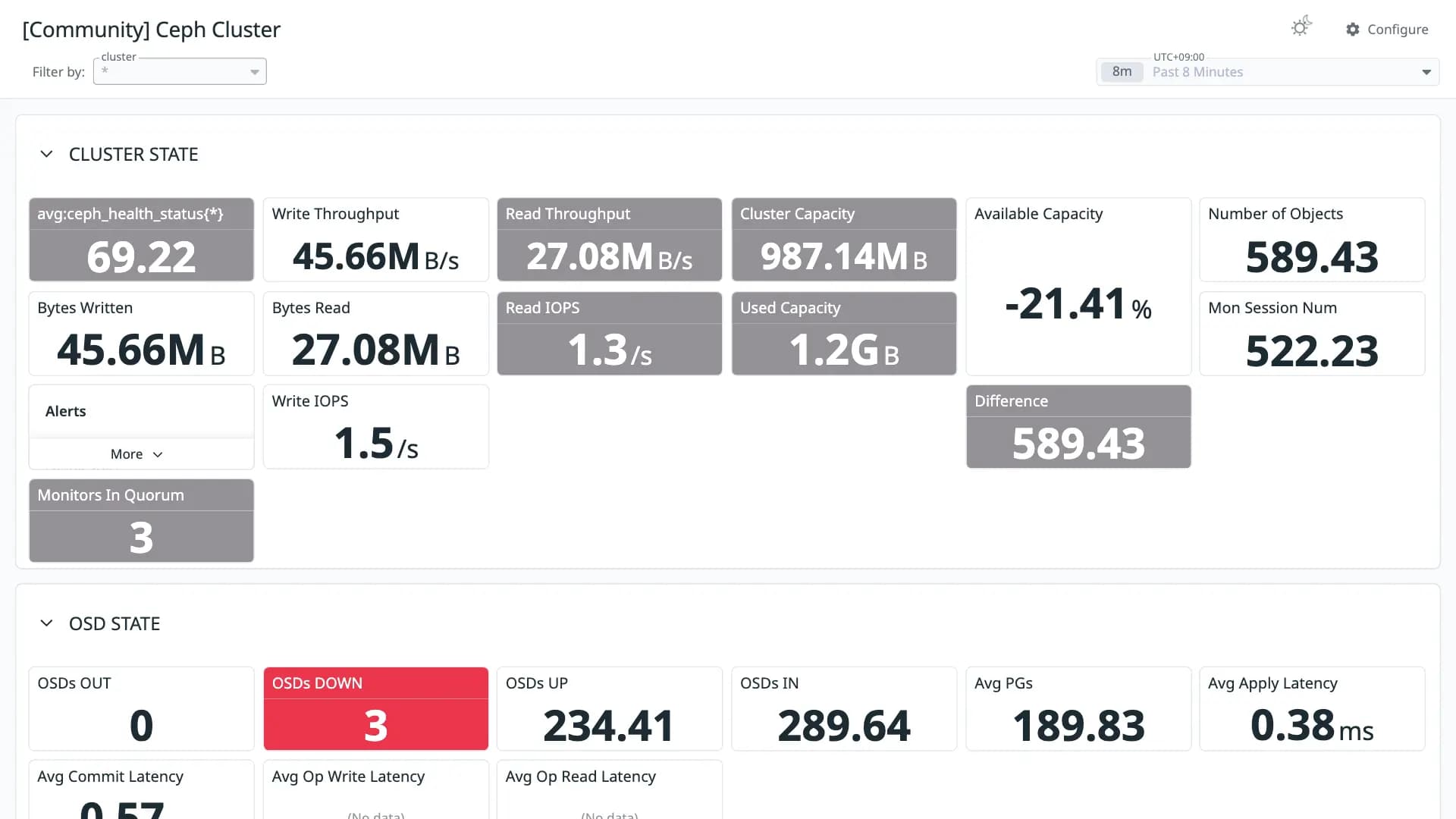1456x819 pixels.
Task: Click the Alerts widget title
Action: coord(66,411)
